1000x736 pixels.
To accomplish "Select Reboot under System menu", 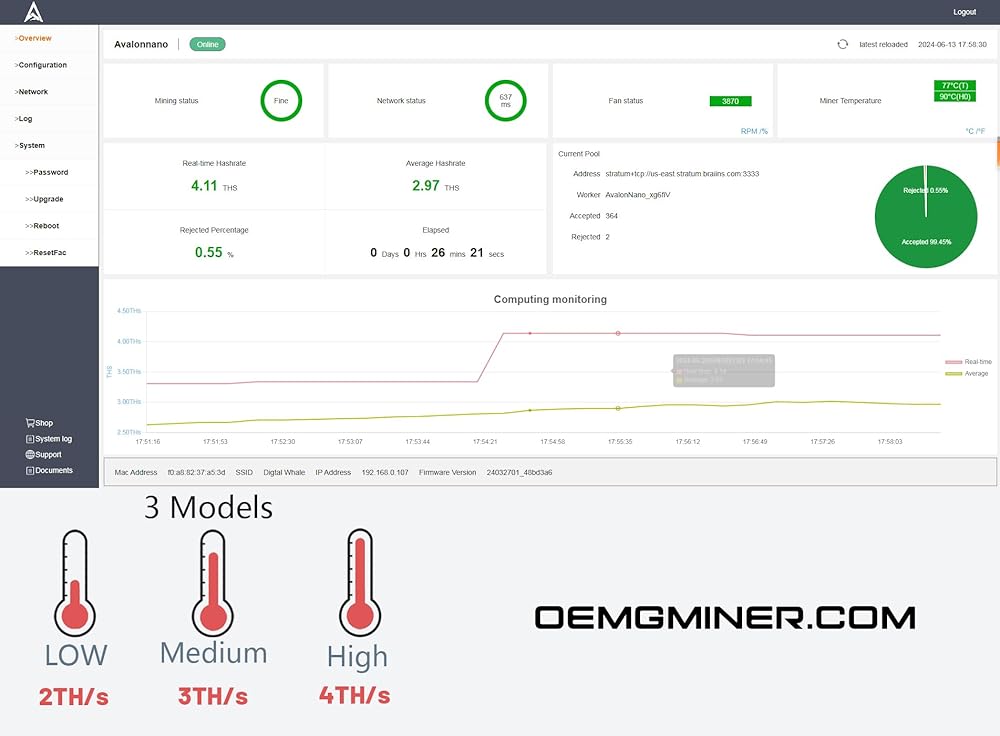I will point(46,226).
